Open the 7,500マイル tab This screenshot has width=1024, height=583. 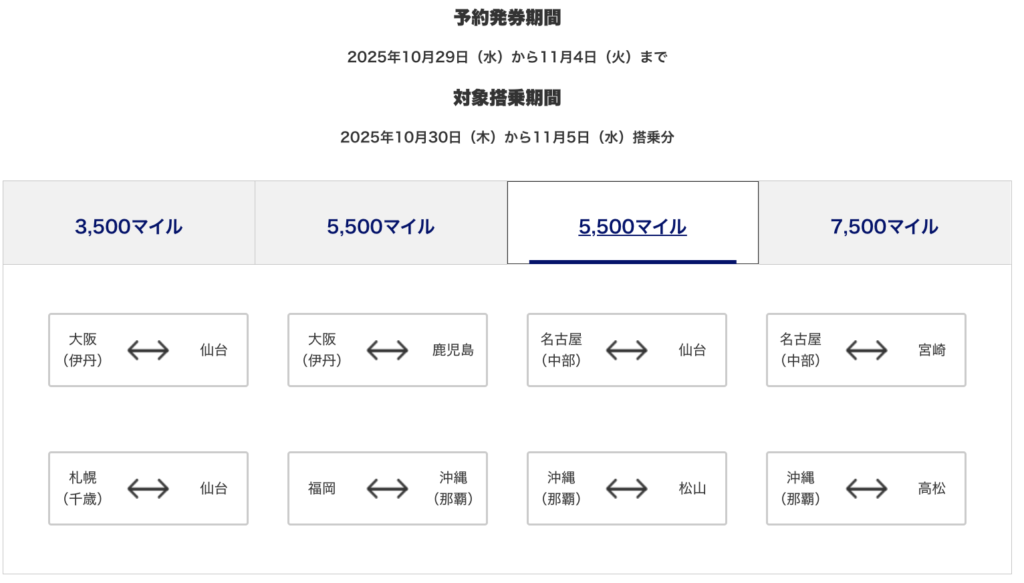click(x=884, y=227)
